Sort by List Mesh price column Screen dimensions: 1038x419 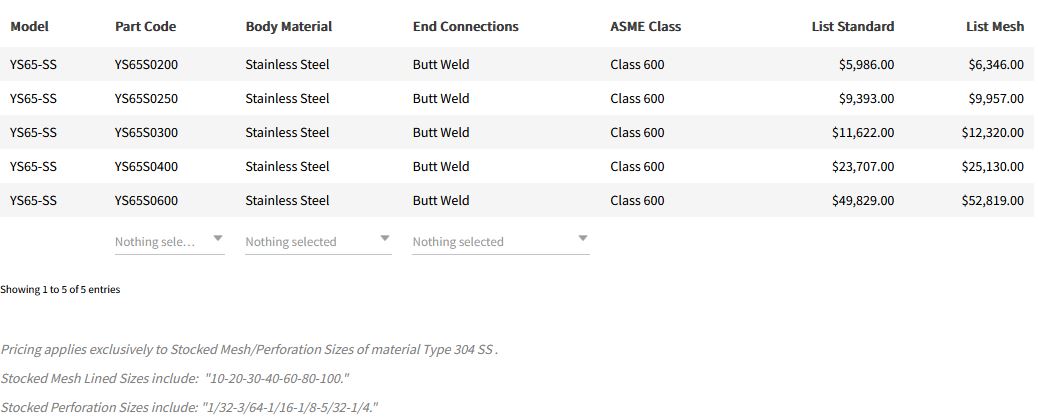(x=994, y=27)
